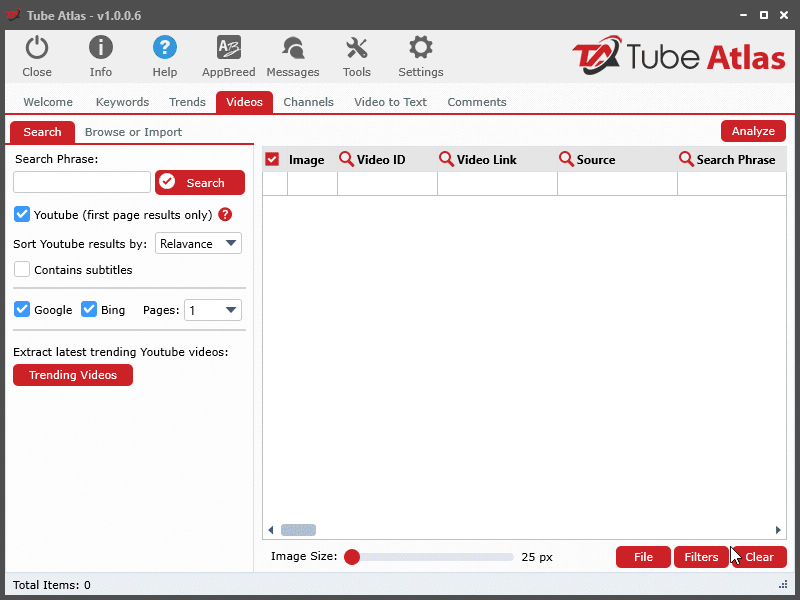Click the status bar resize grip icon
800x600 pixels.
coord(783,585)
